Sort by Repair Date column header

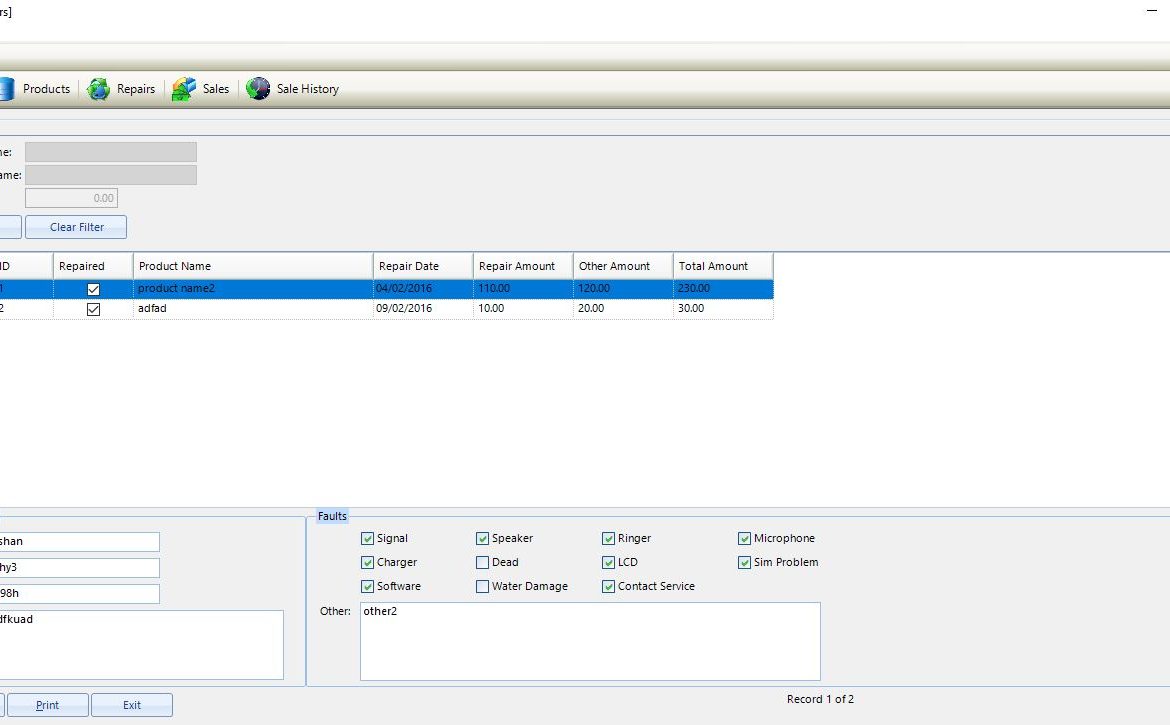click(x=423, y=266)
